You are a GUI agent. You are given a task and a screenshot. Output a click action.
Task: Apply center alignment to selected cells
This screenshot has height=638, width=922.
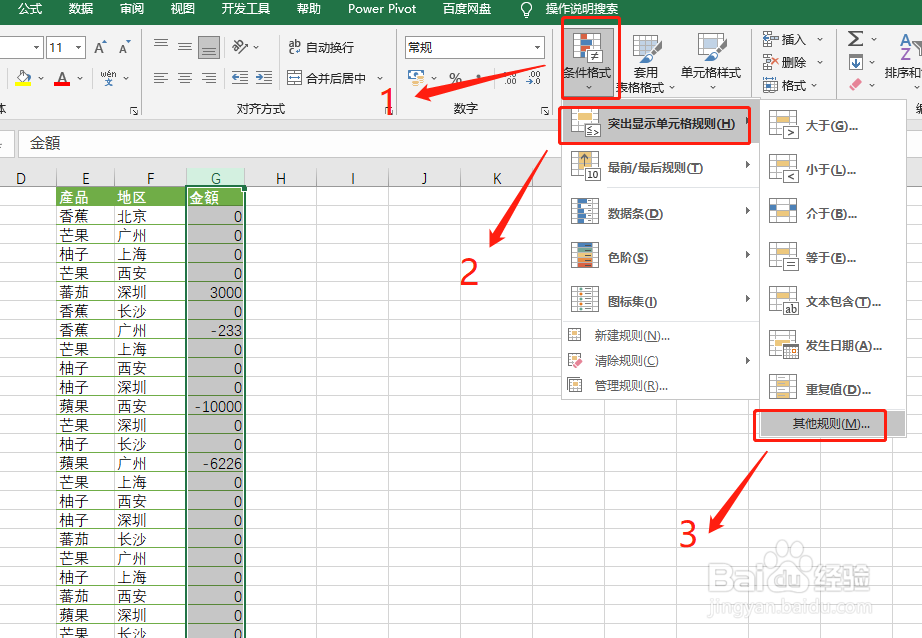click(x=183, y=79)
